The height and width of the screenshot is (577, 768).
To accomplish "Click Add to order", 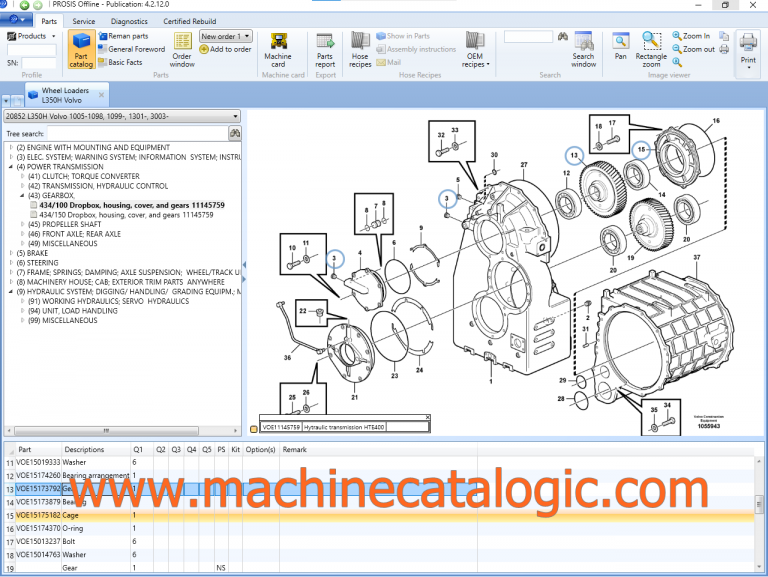I will coord(226,49).
